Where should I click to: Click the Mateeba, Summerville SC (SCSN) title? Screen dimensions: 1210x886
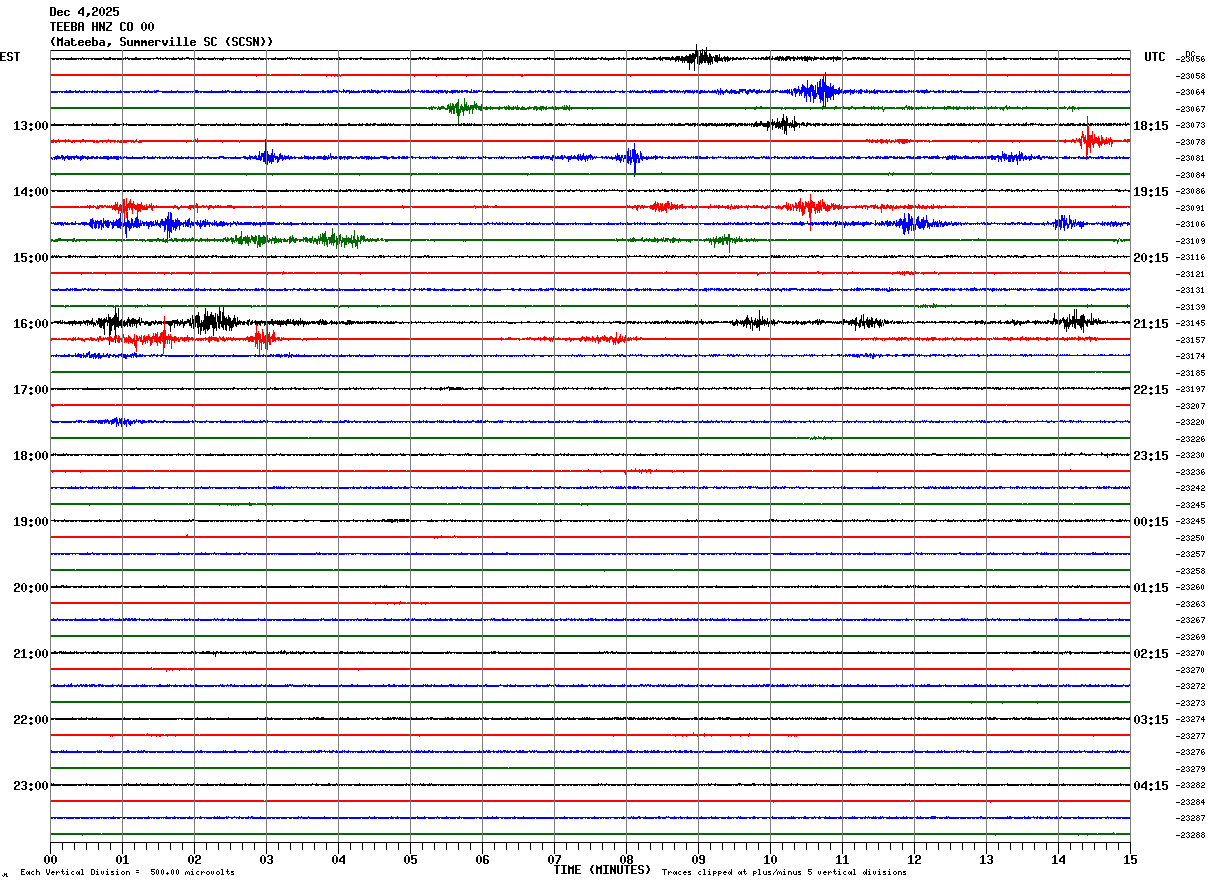pos(161,42)
